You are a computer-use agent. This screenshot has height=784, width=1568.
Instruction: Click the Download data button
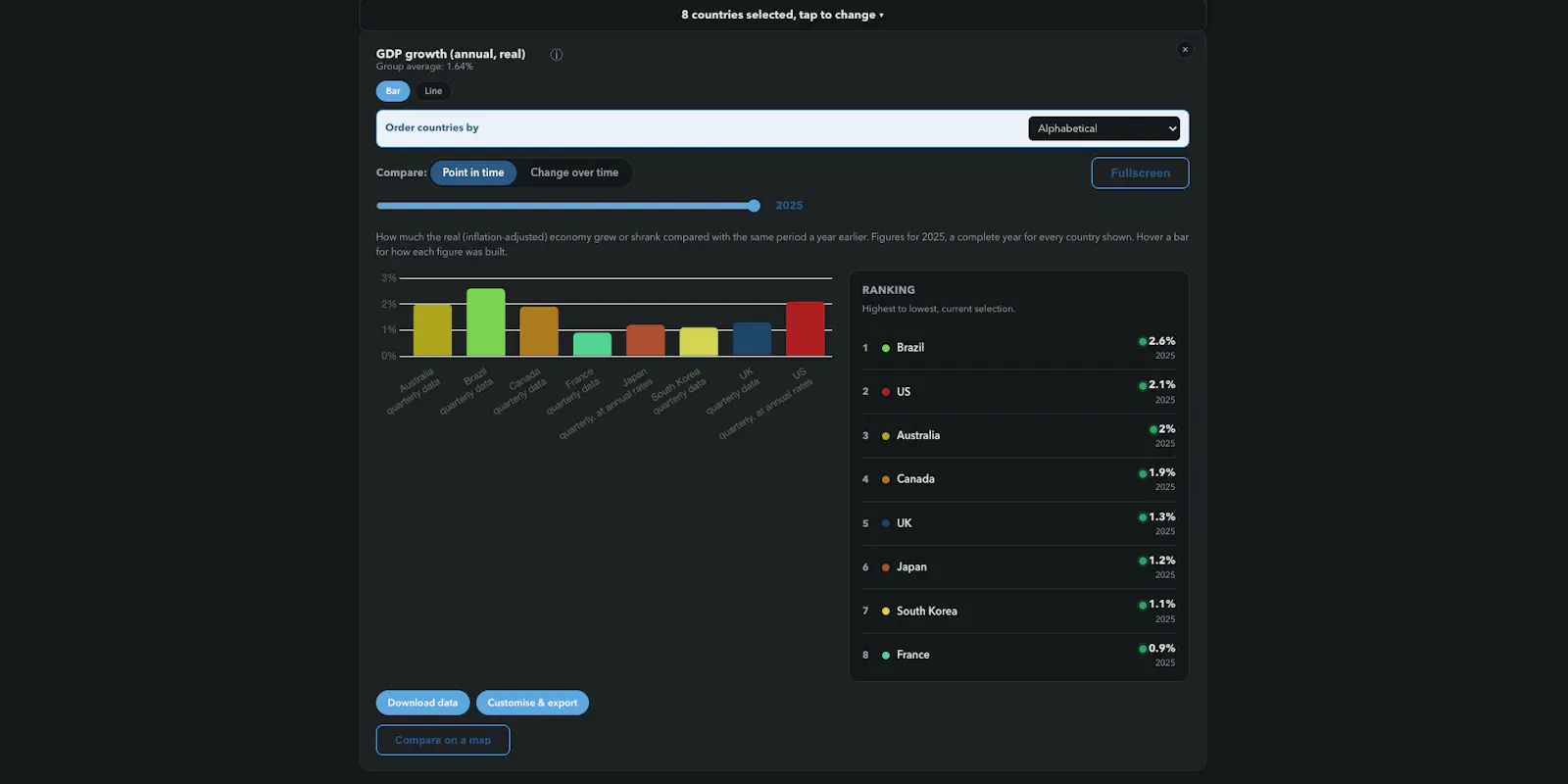[422, 703]
